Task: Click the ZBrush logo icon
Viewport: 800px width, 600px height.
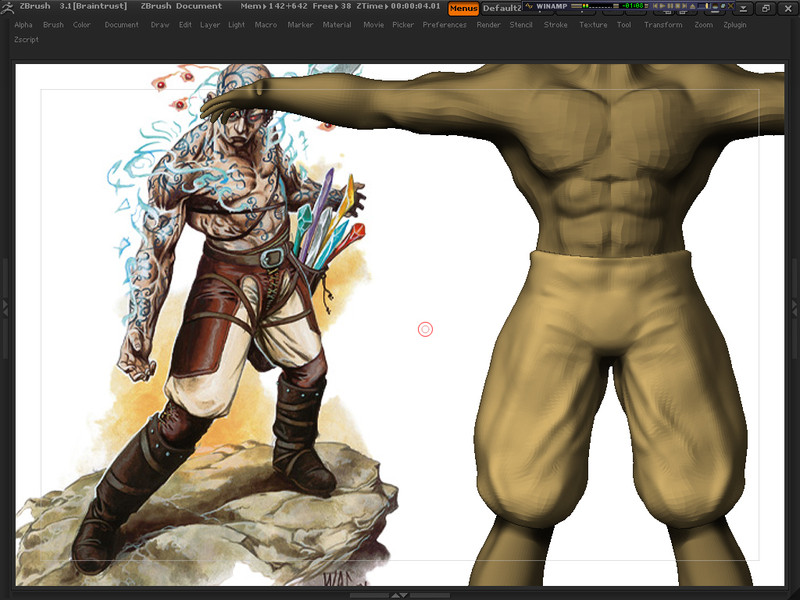Action: click(7, 7)
